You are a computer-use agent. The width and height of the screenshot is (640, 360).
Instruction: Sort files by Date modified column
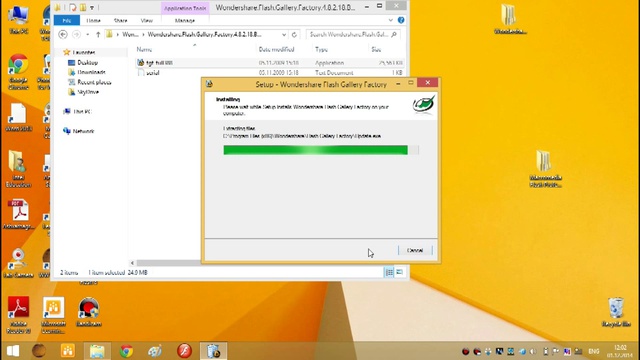(276, 49)
